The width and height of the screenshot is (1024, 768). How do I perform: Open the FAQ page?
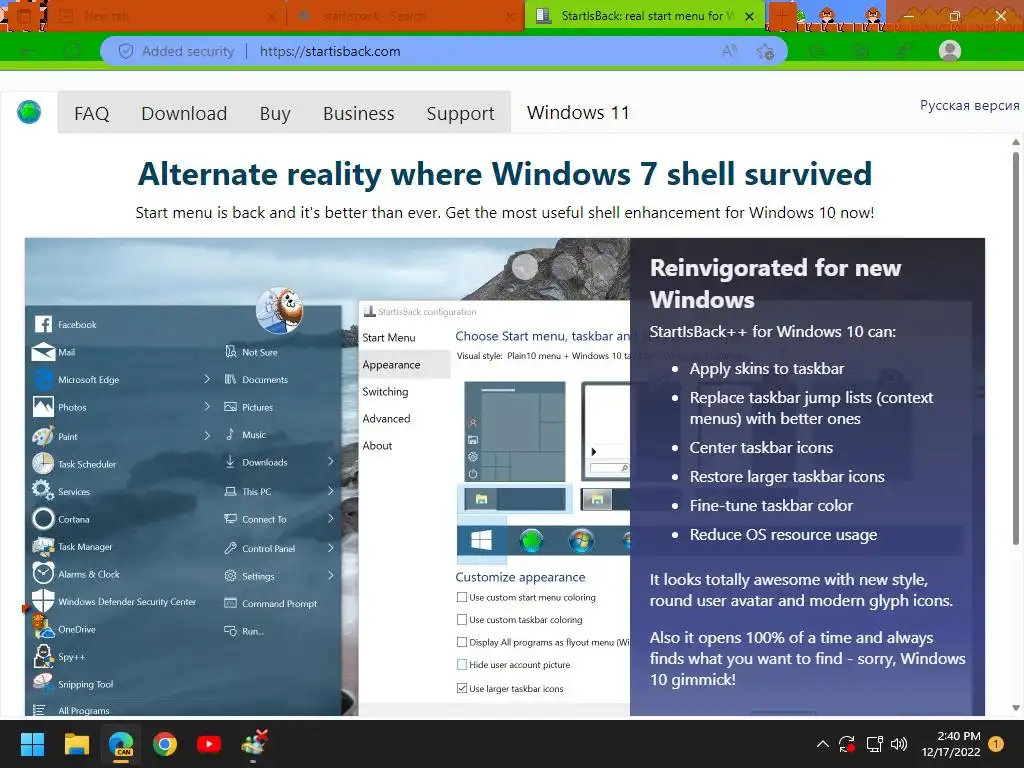[91, 114]
